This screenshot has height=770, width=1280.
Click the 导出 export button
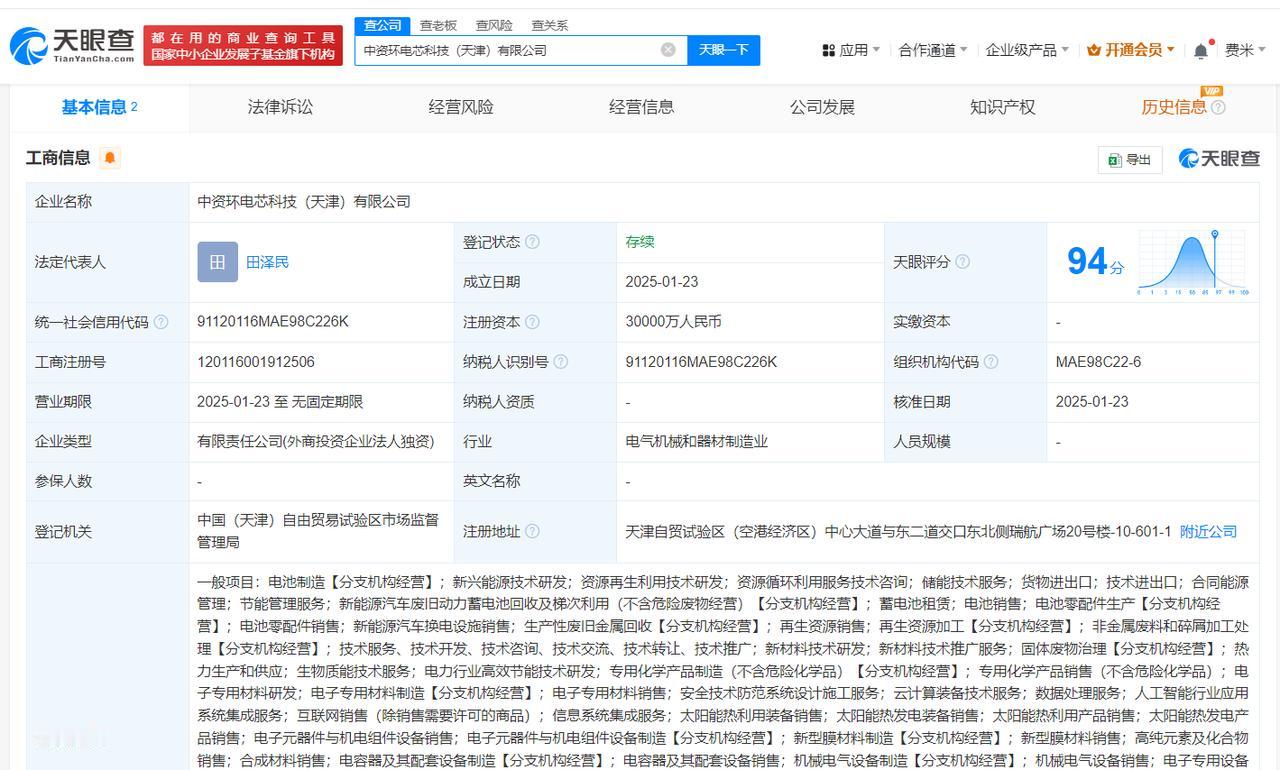click(1130, 159)
